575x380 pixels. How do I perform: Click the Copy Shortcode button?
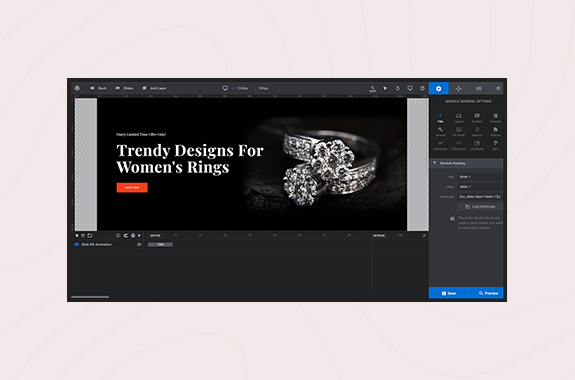(480, 207)
